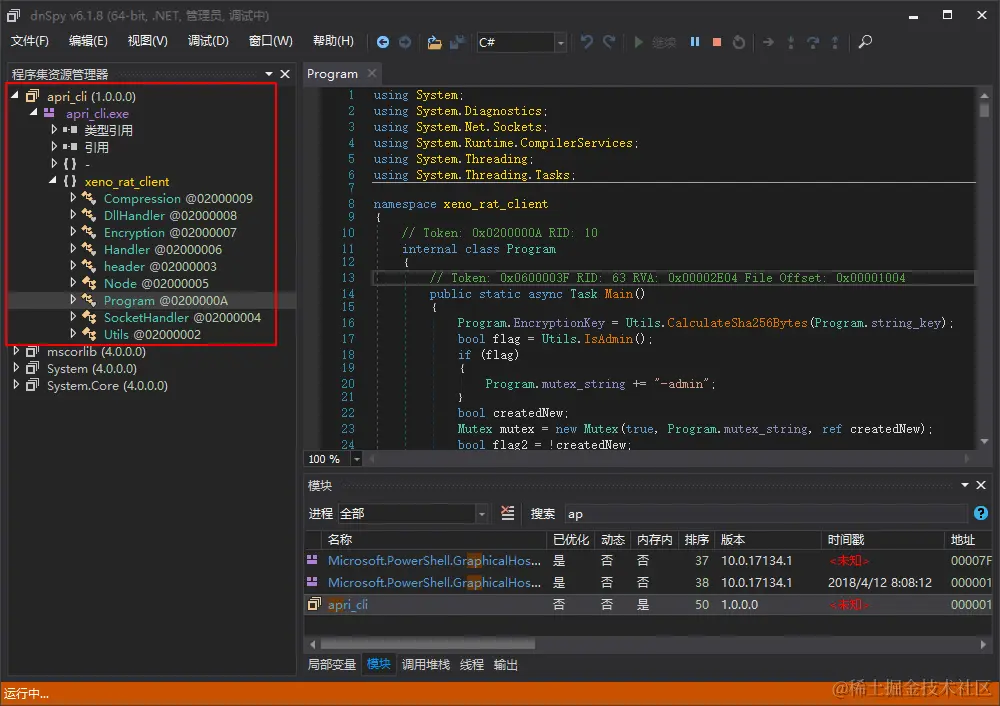Open modules help question icon
This screenshot has height=706, width=1000.
coord(981,513)
